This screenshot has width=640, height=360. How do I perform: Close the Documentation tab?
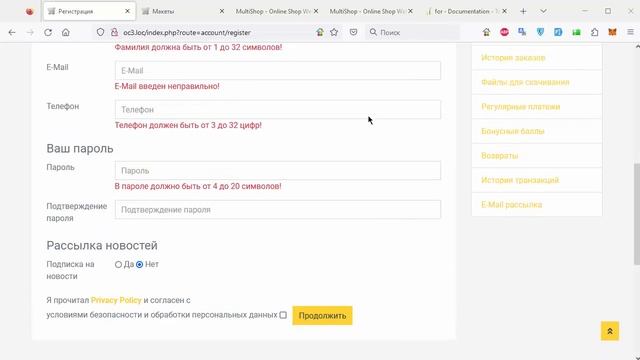click(504, 11)
